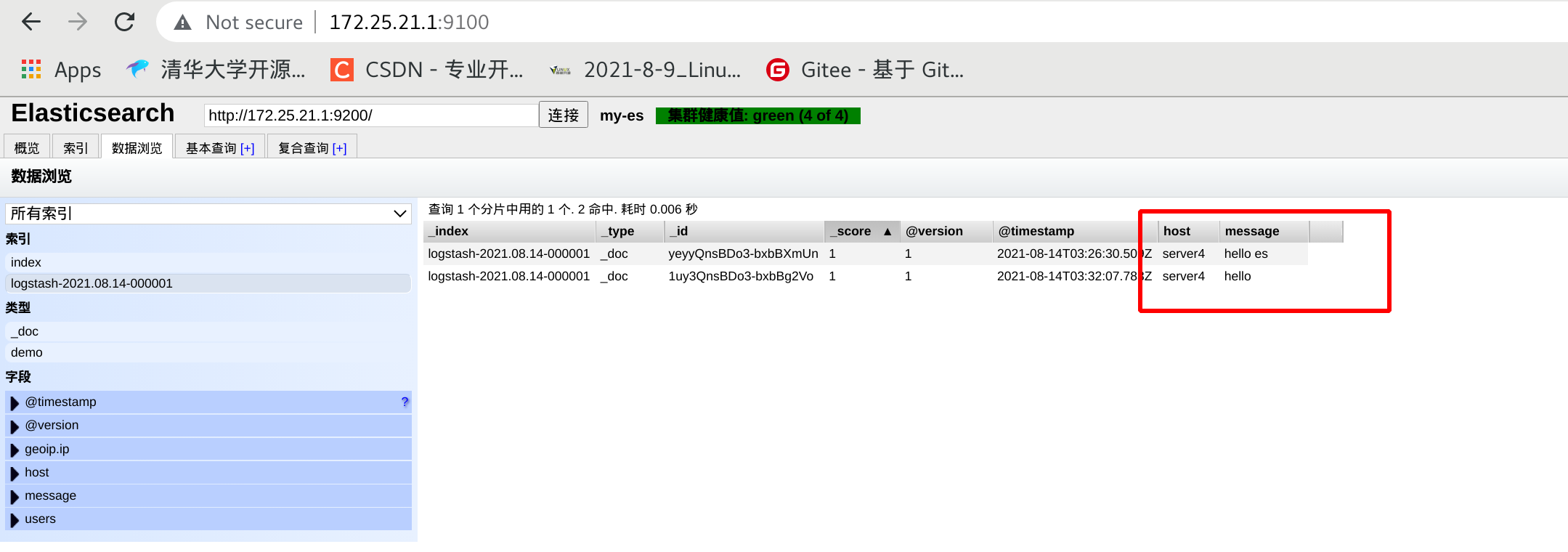Reload the page with the refresh icon
This screenshot has width=1568, height=552.
coord(125,22)
